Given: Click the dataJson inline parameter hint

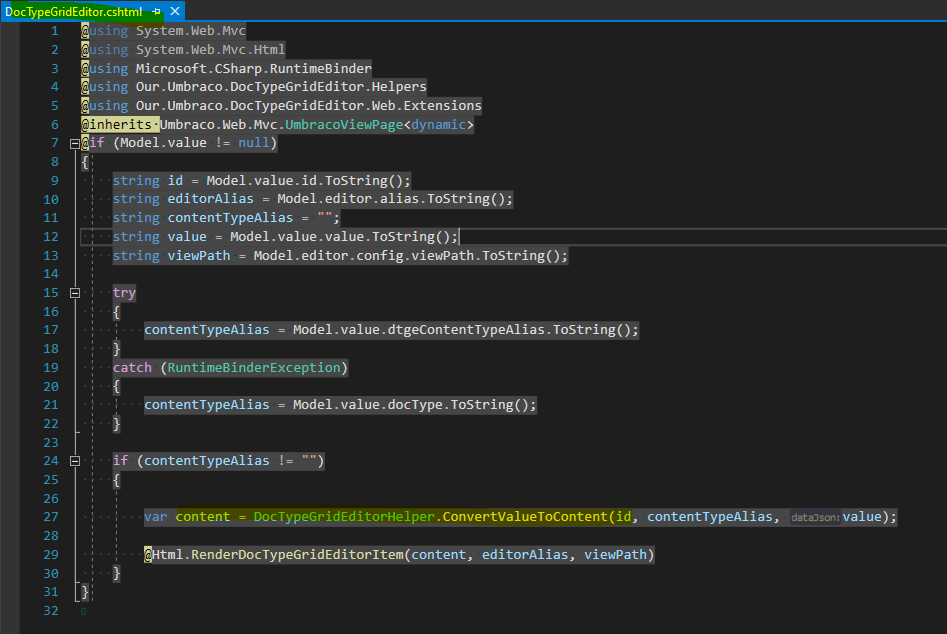Looking at the screenshot, I should click(813, 518).
